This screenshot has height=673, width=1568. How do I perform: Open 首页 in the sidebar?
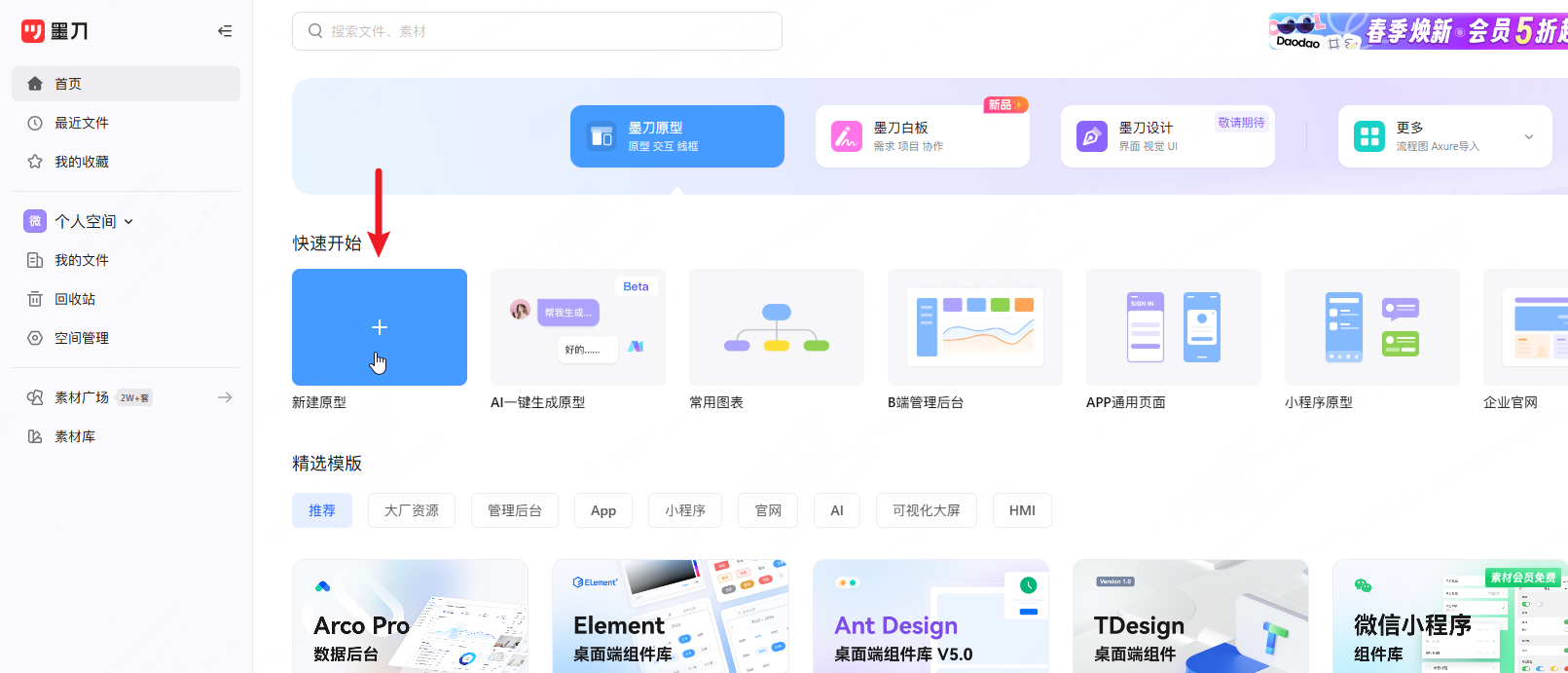tap(126, 84)
